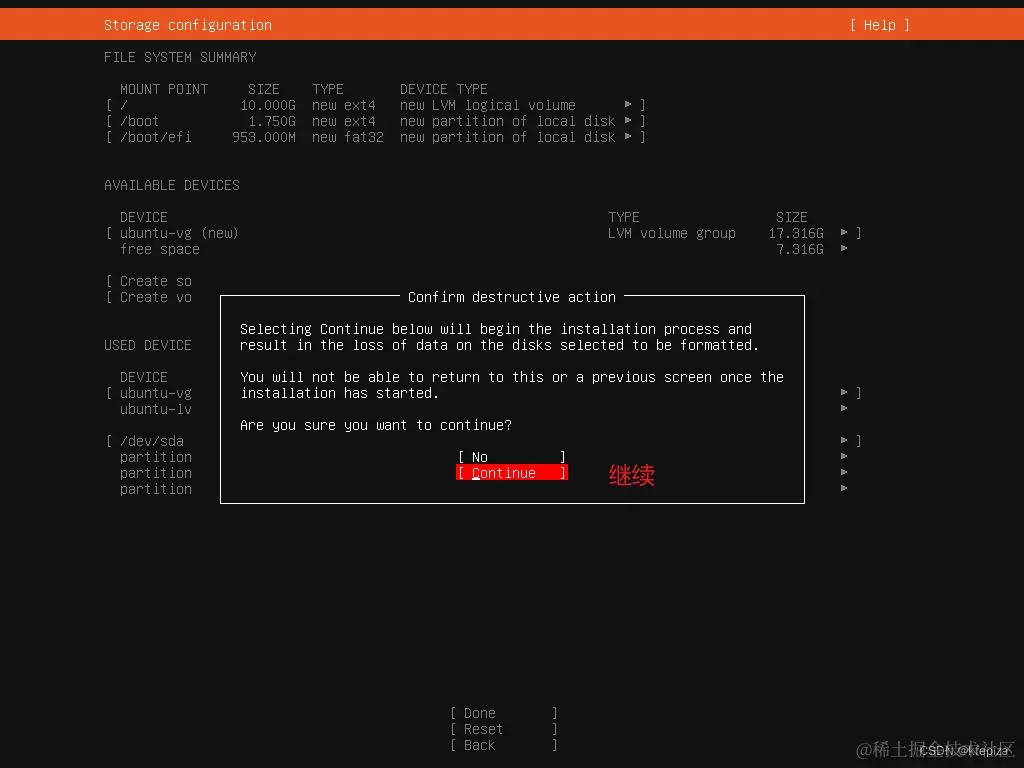Click the 10.000G size value
The height and width of the screenshot is (768, 1024).
268,105
